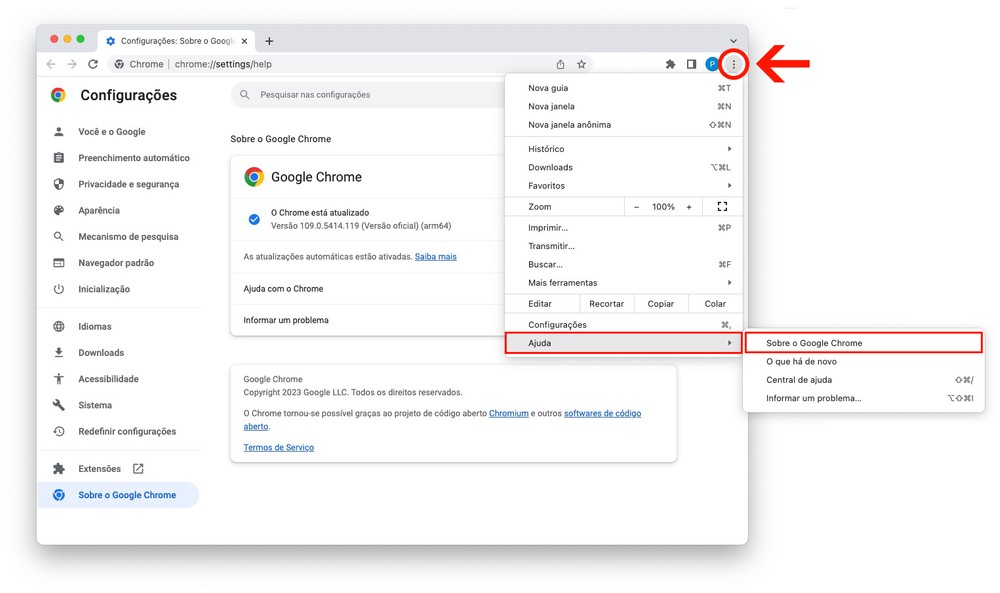Decrease zoom with minus button
The width and height of the screenshot is (1000, 593).
coord(636,207)
